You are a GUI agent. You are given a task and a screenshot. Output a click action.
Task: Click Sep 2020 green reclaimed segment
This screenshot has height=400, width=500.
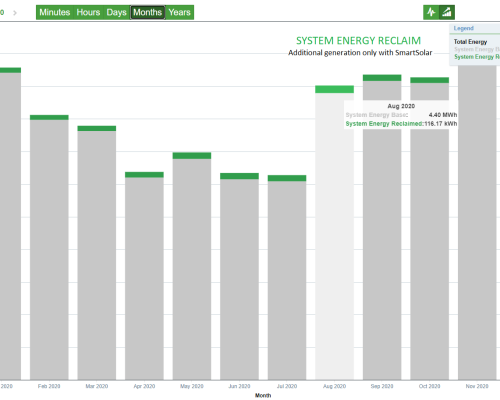(x=382, y=78)
